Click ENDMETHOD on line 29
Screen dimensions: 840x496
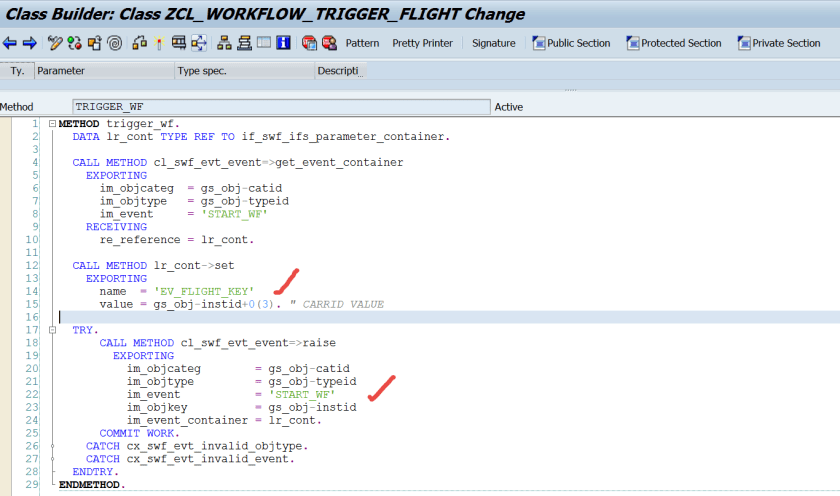(x=91, y=485)
